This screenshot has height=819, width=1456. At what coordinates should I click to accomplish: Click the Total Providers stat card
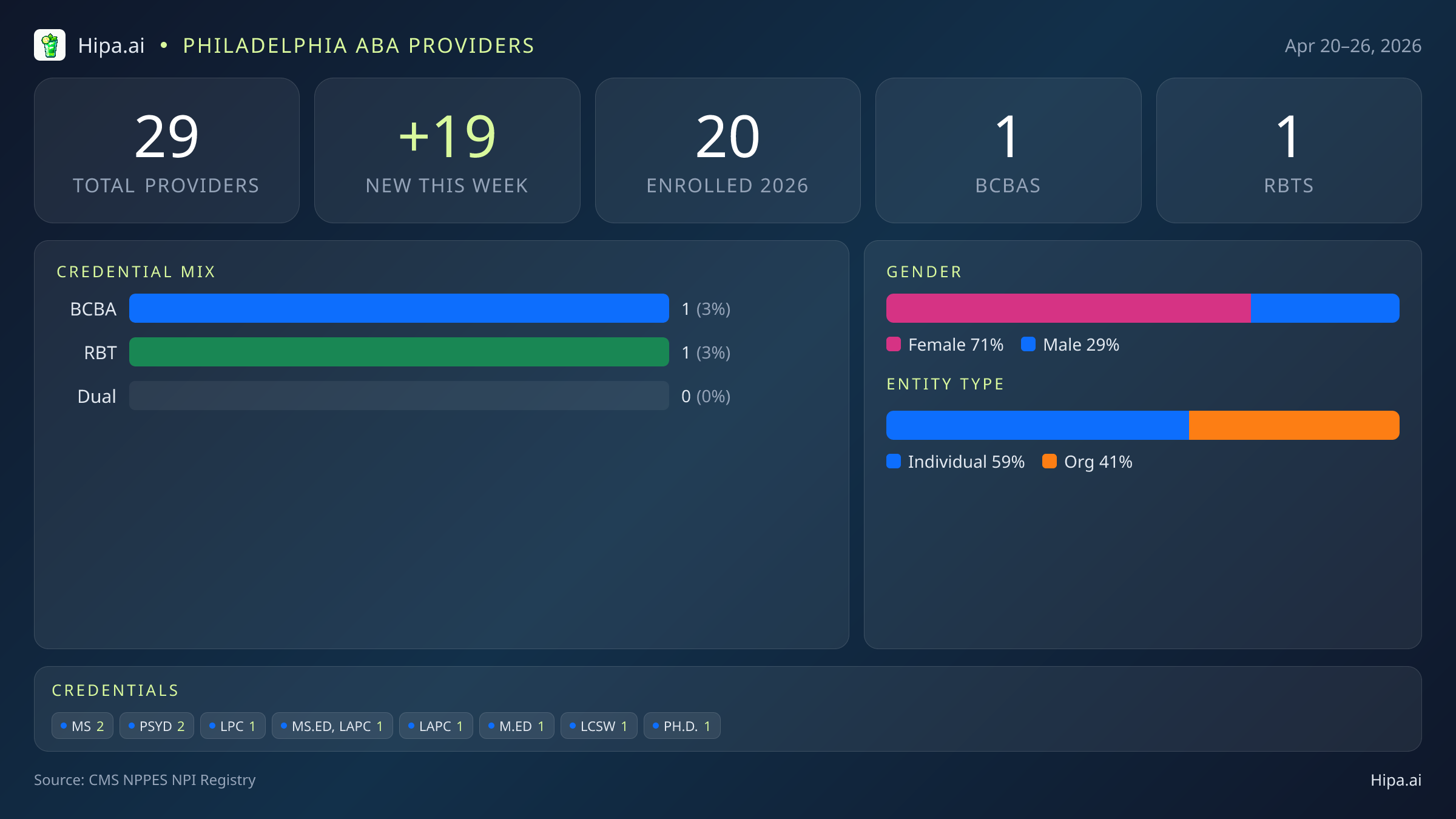pos(167,150)
